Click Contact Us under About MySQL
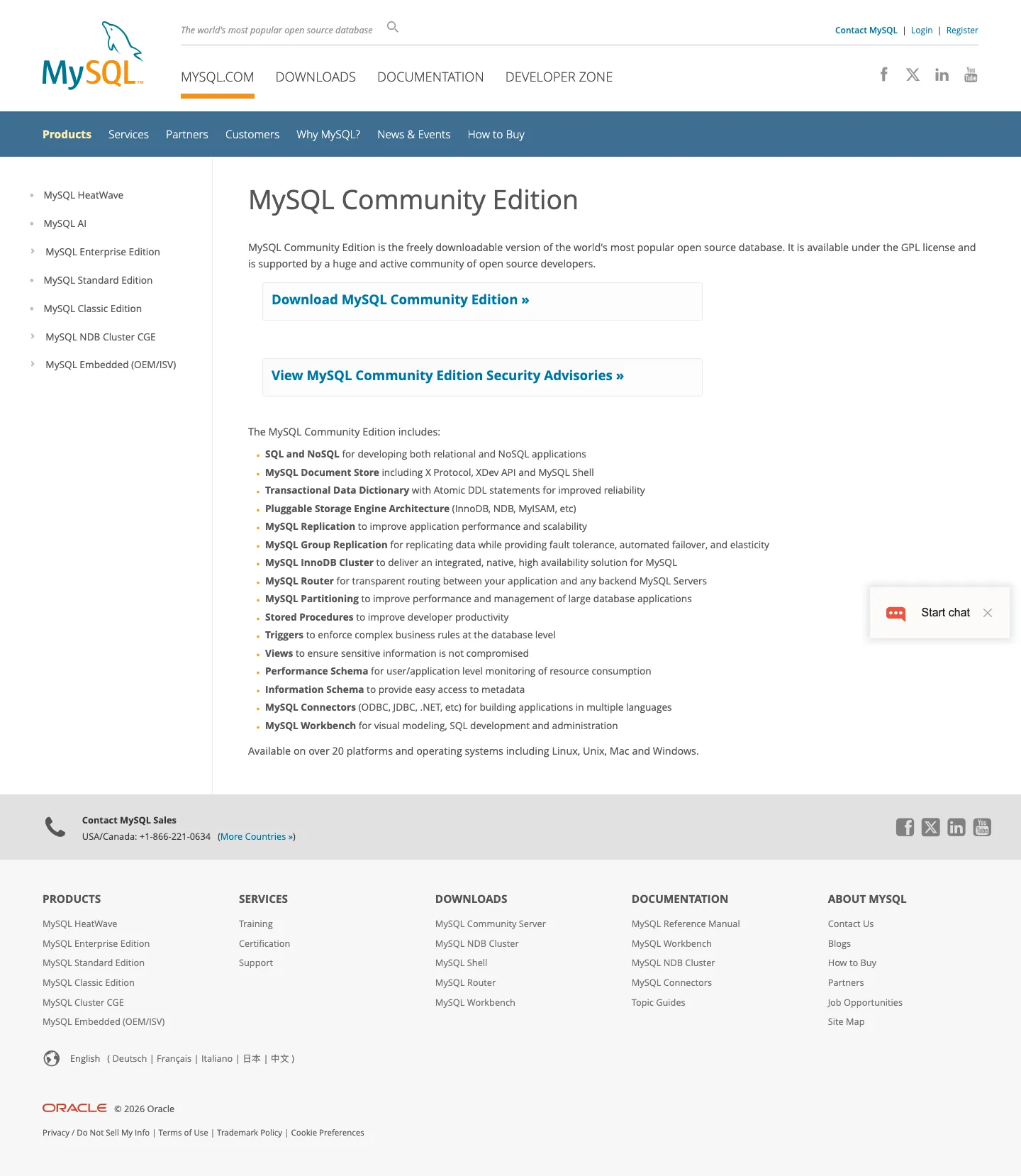Screen dimensions: 1021x1176 851,923
